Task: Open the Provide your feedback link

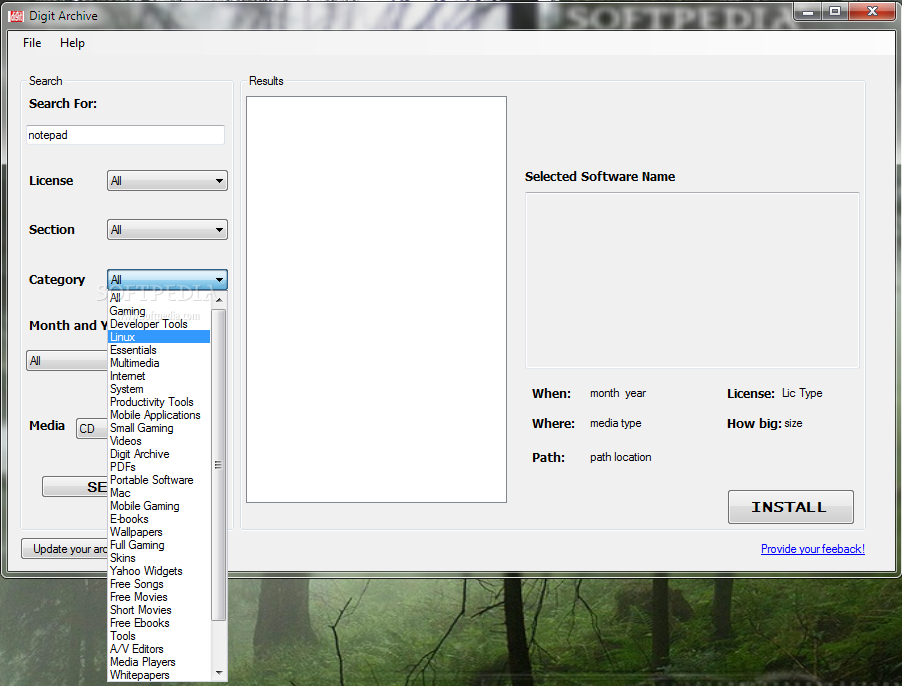Action: [812, 549]
